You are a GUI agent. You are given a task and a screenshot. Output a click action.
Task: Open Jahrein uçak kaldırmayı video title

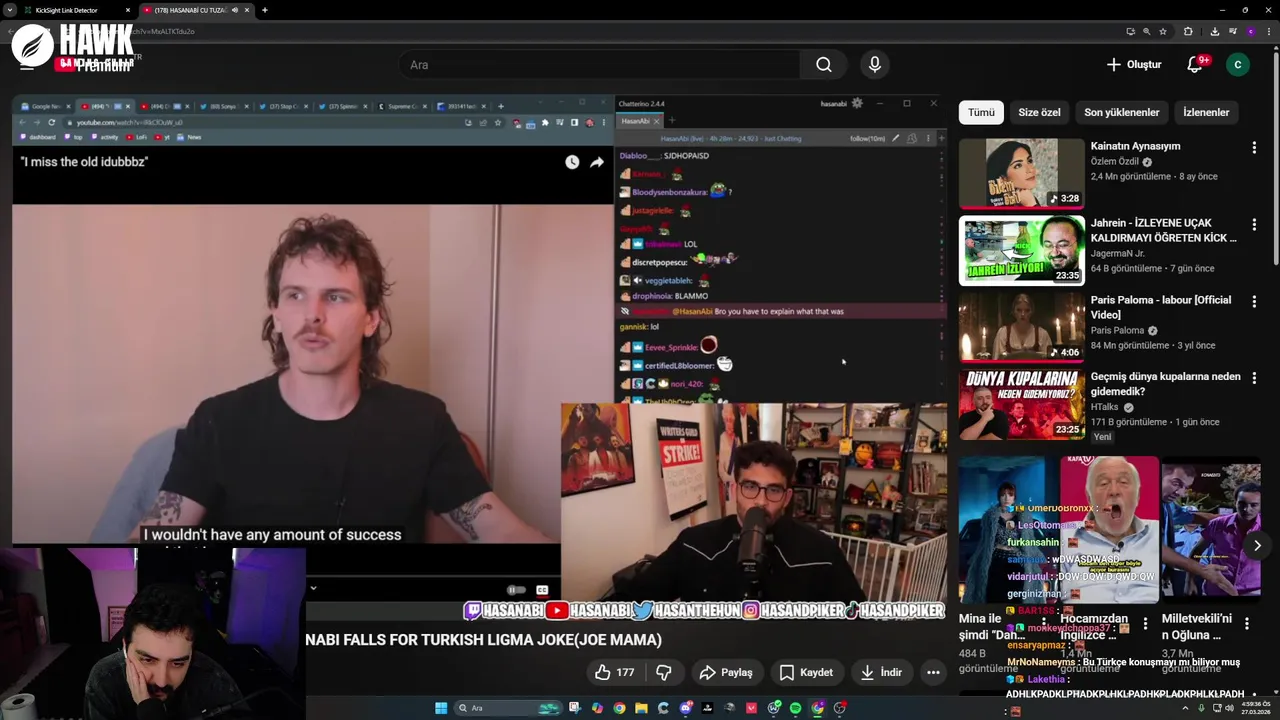(x=1163, y=230)
